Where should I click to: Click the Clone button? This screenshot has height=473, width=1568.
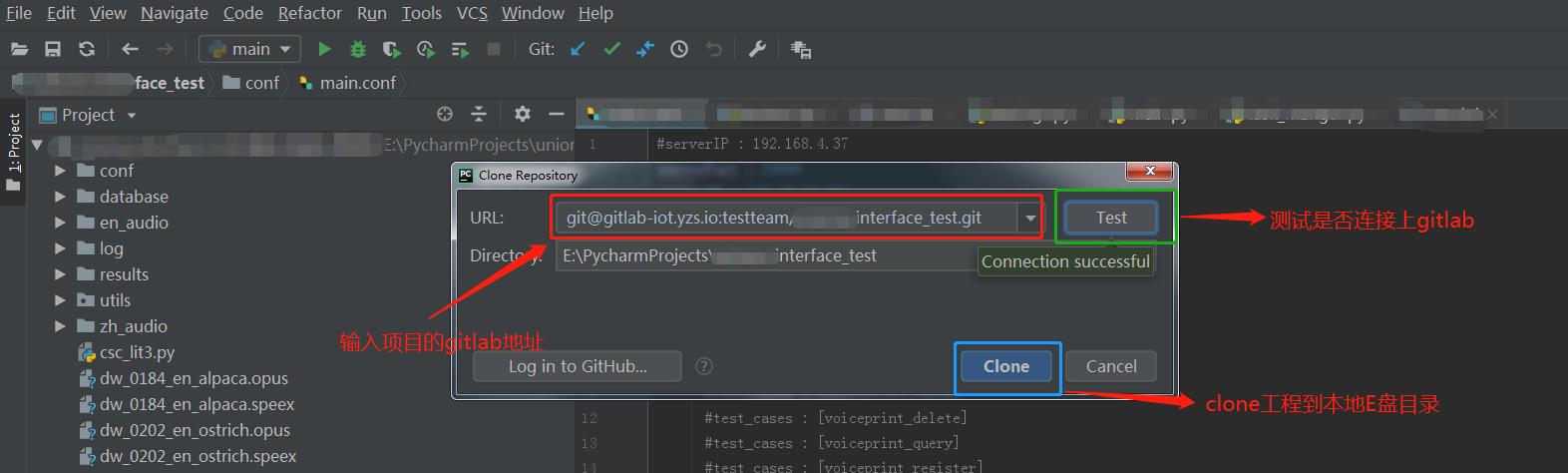coord(1005,366)
